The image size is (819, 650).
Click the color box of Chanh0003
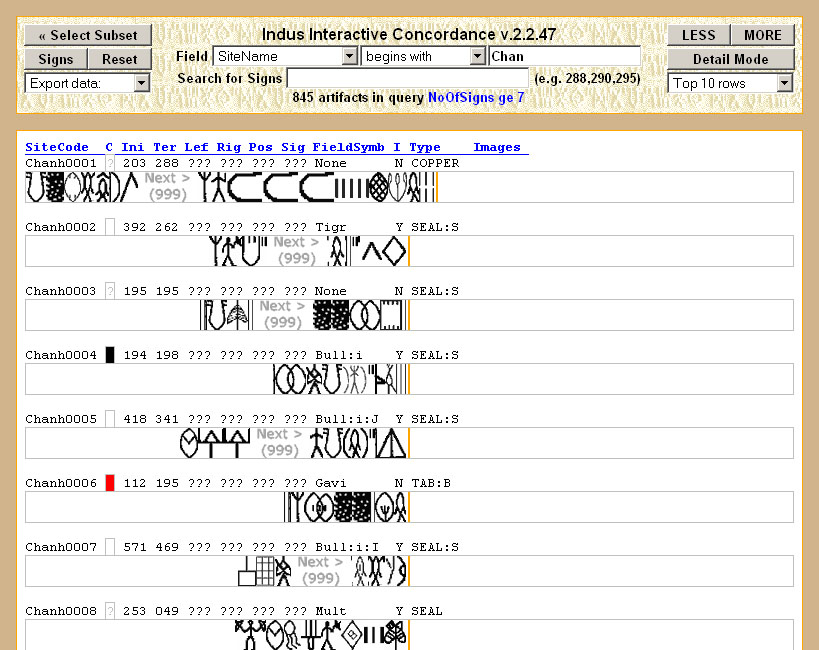pyautogui.click(x=110, y=291)
